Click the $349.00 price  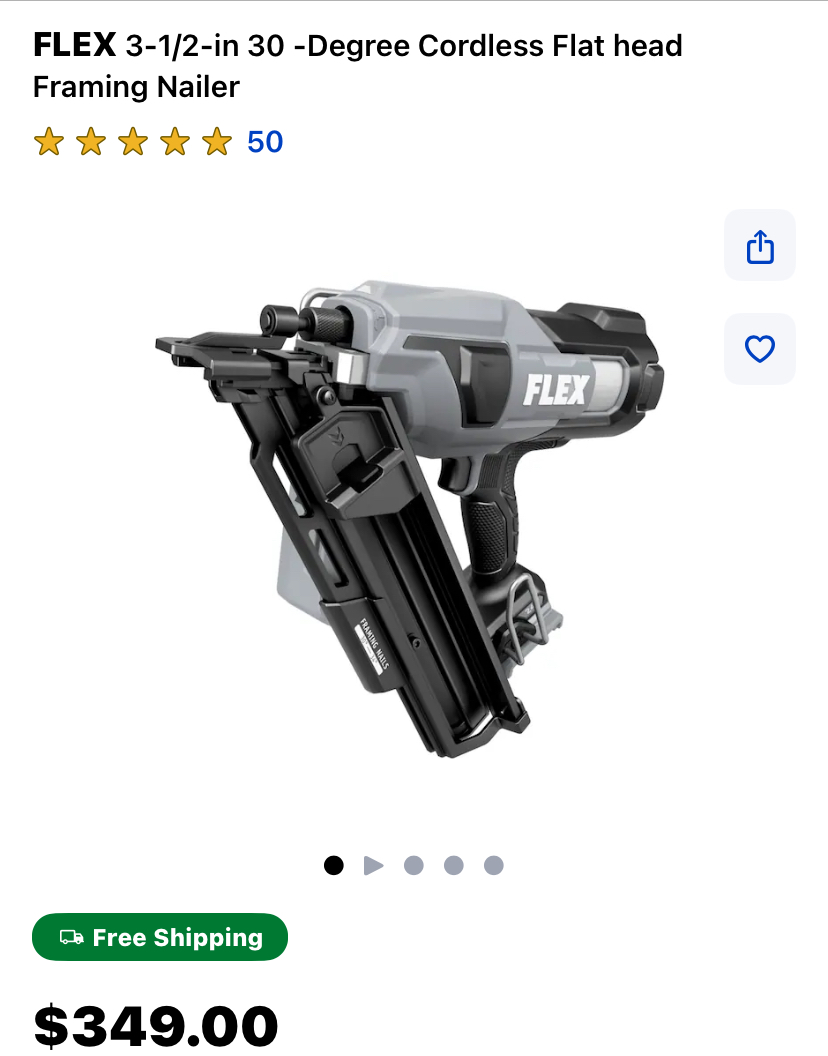click(156, 1026)
